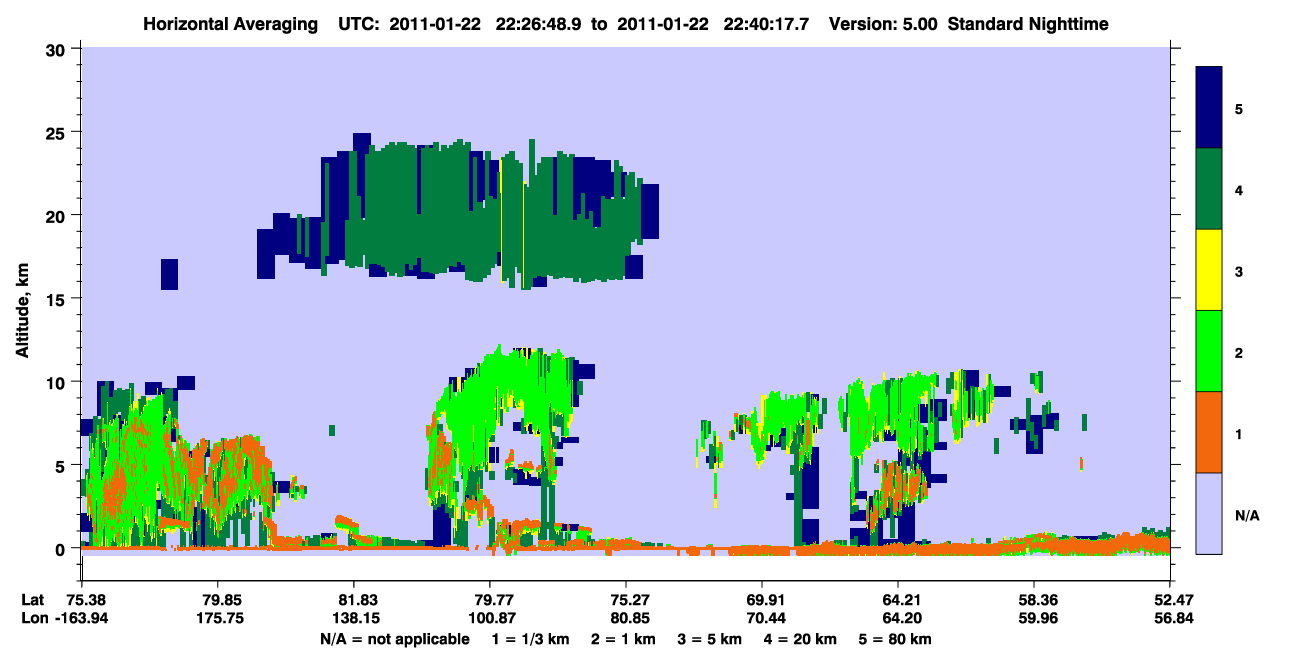The height and width of the screenshot is (667, 1300).
Task: Click longitude value 138.15
Action: tap(354, 618)
